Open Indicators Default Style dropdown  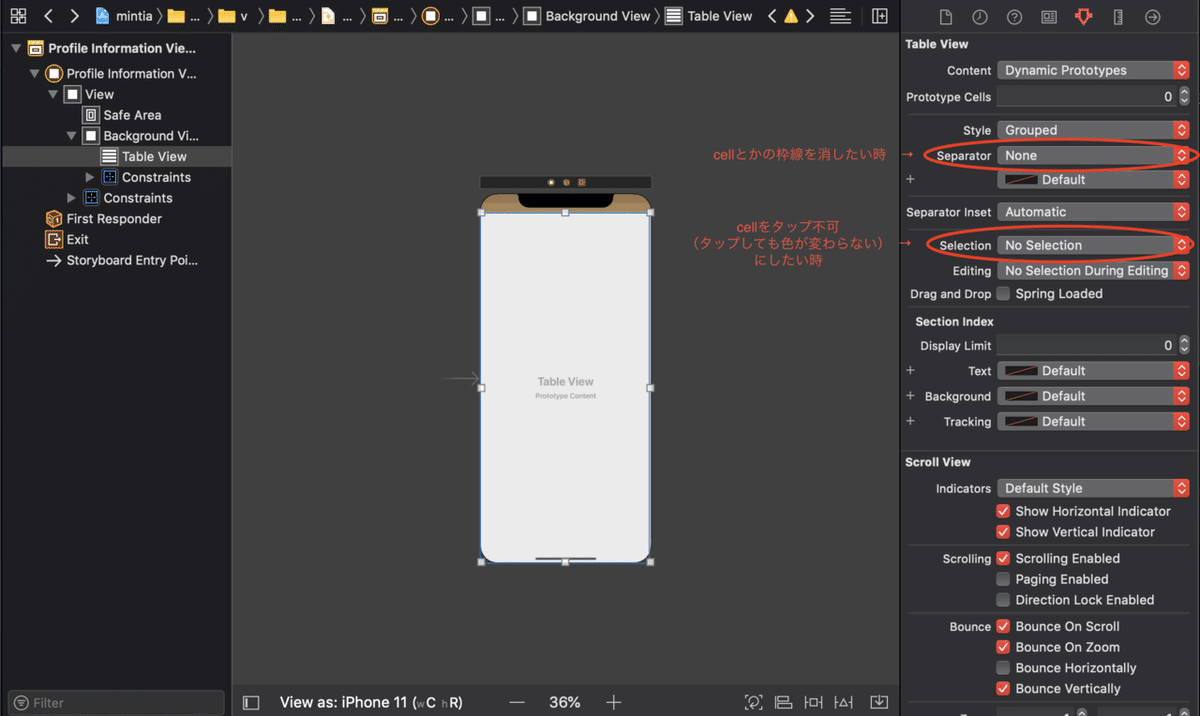coord(1093,488)
